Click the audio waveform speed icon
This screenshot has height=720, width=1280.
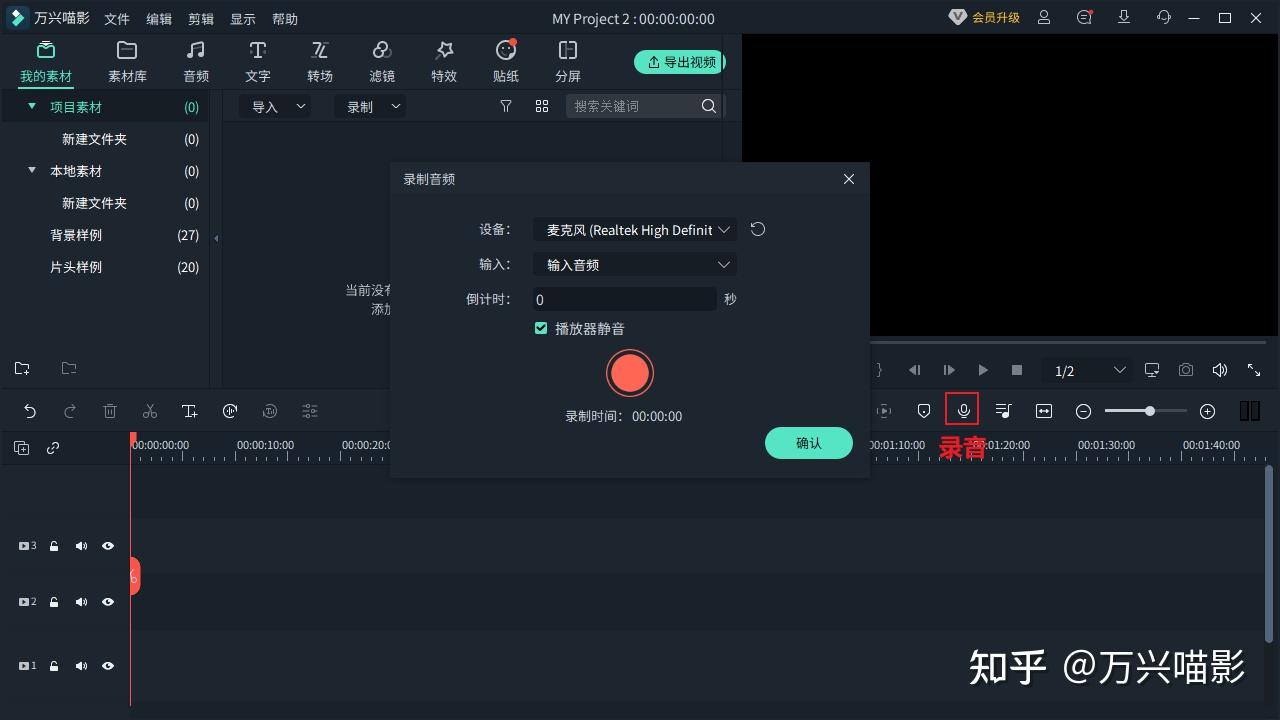(x=230, y=411)
